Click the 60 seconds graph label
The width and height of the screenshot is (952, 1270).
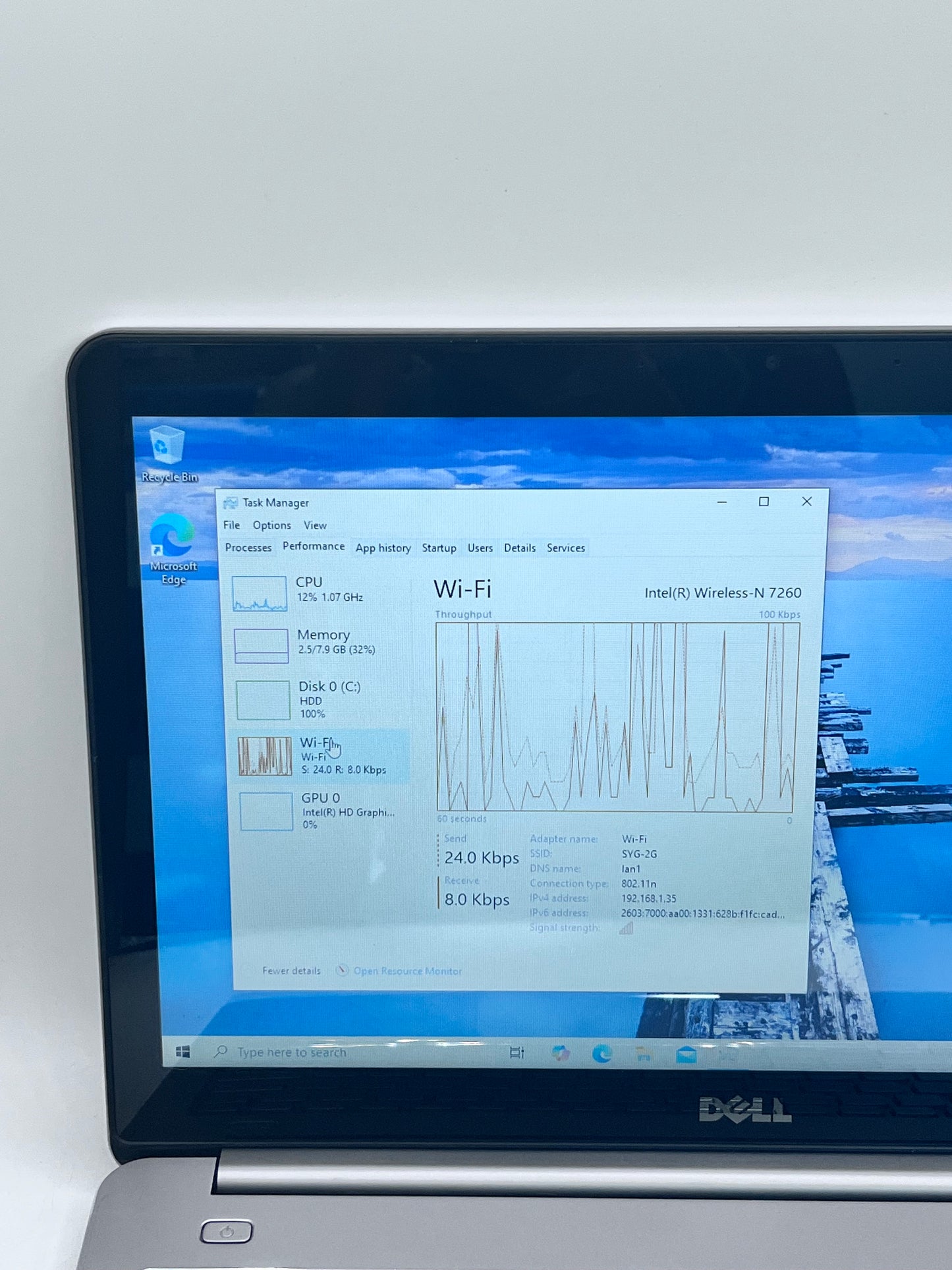462,819
